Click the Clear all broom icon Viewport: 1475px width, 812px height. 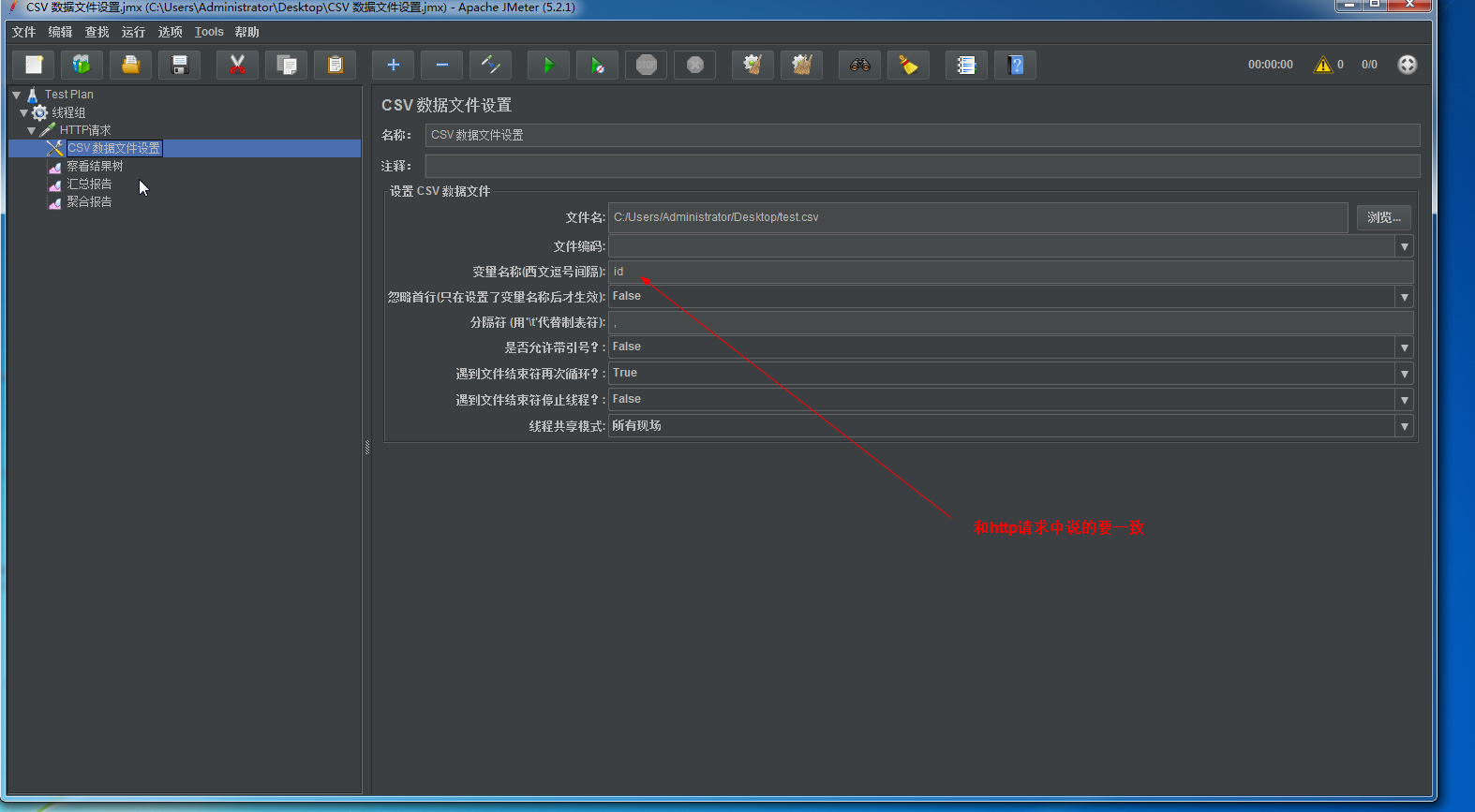point(801,65)
